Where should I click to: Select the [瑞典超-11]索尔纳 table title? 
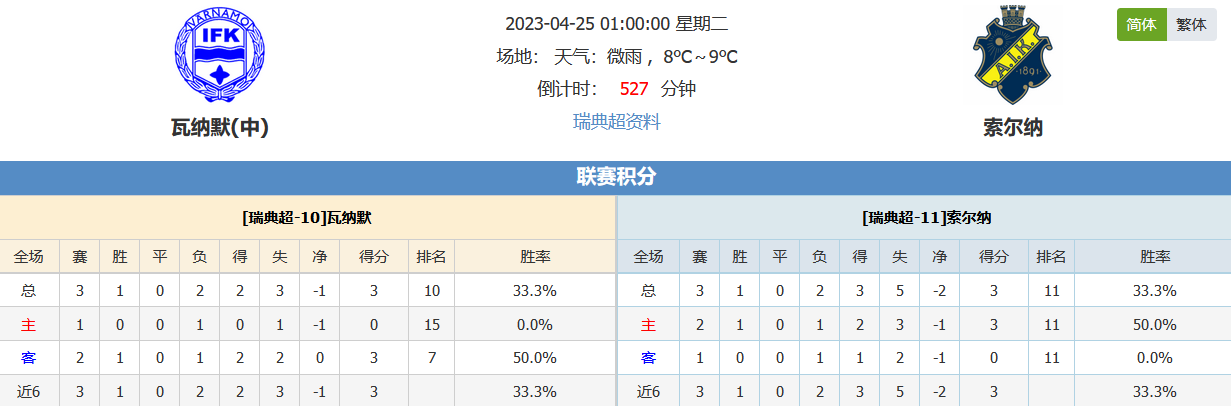click(927, 217)
